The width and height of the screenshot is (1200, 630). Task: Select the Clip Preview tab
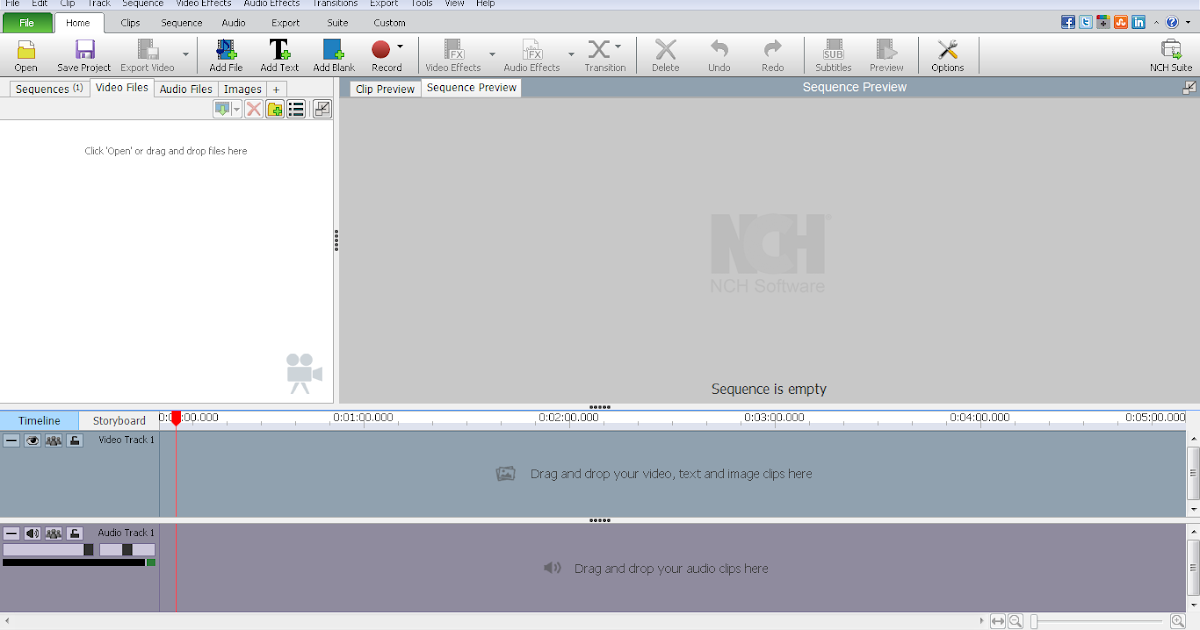385,89
